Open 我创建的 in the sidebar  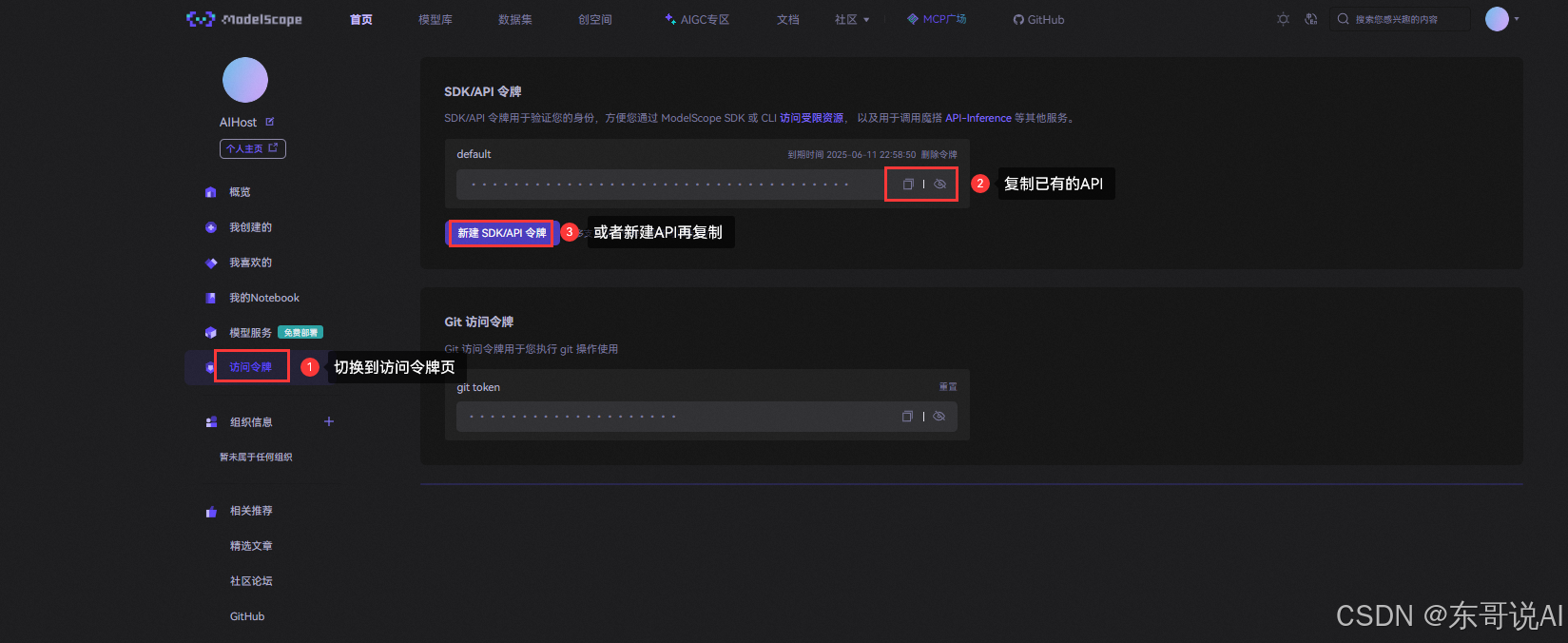[x=250, y=227]
